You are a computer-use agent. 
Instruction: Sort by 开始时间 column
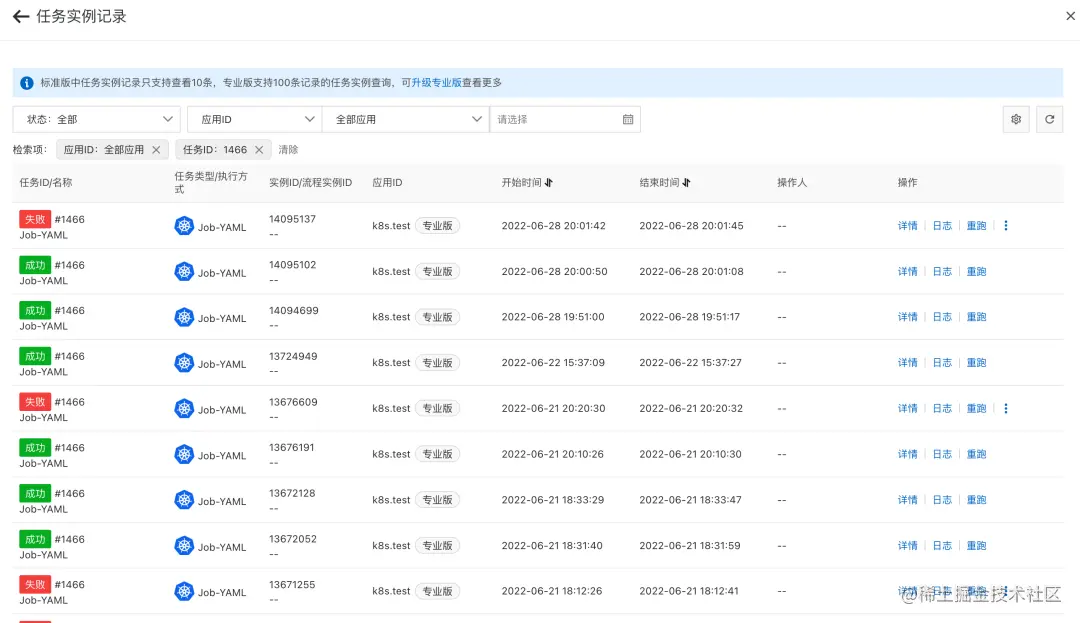click(548, 182)
